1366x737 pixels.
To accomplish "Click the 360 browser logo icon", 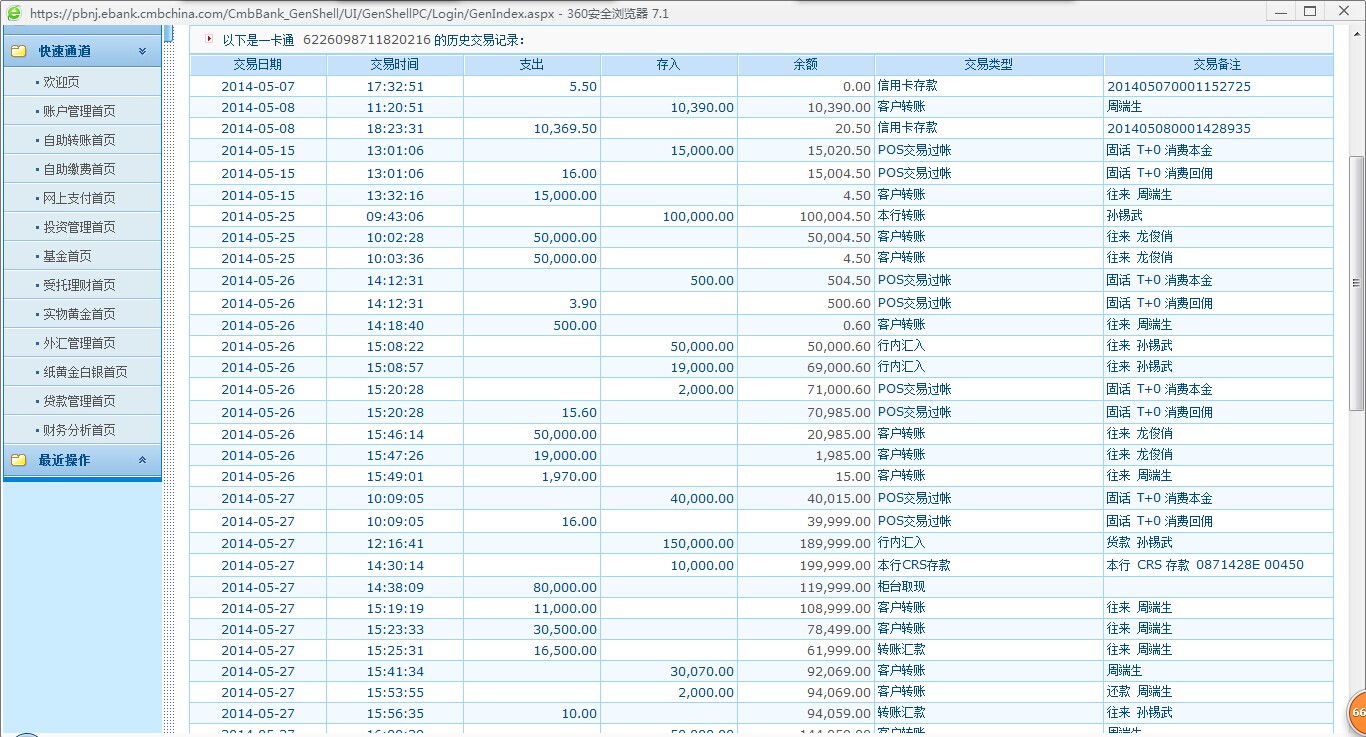I will point(13,13).
